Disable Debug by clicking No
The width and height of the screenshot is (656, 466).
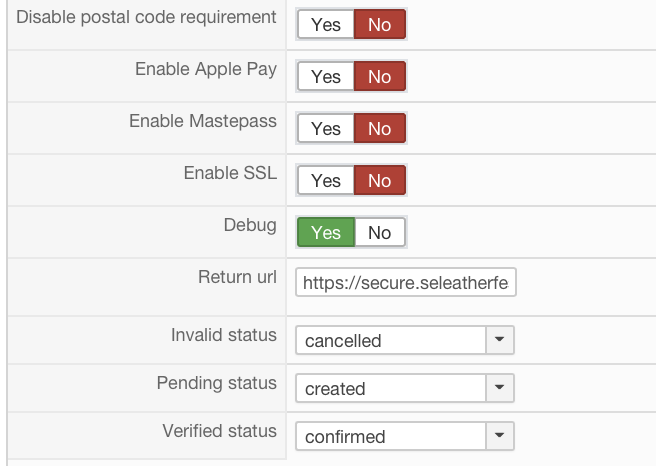380,232
